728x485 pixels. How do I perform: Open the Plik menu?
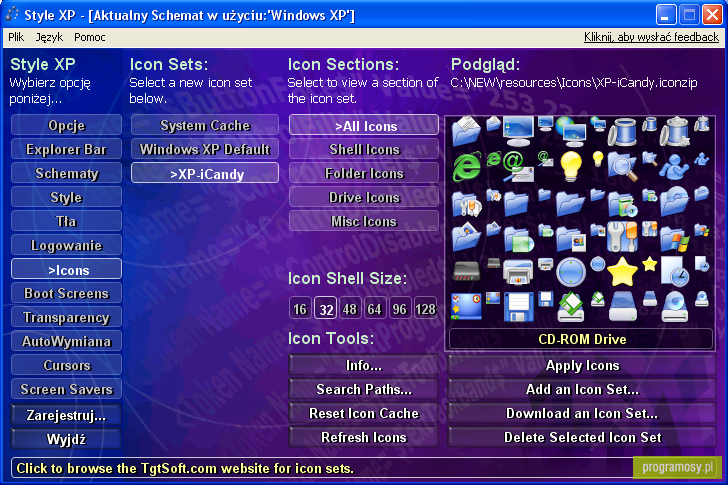point(16,37)
